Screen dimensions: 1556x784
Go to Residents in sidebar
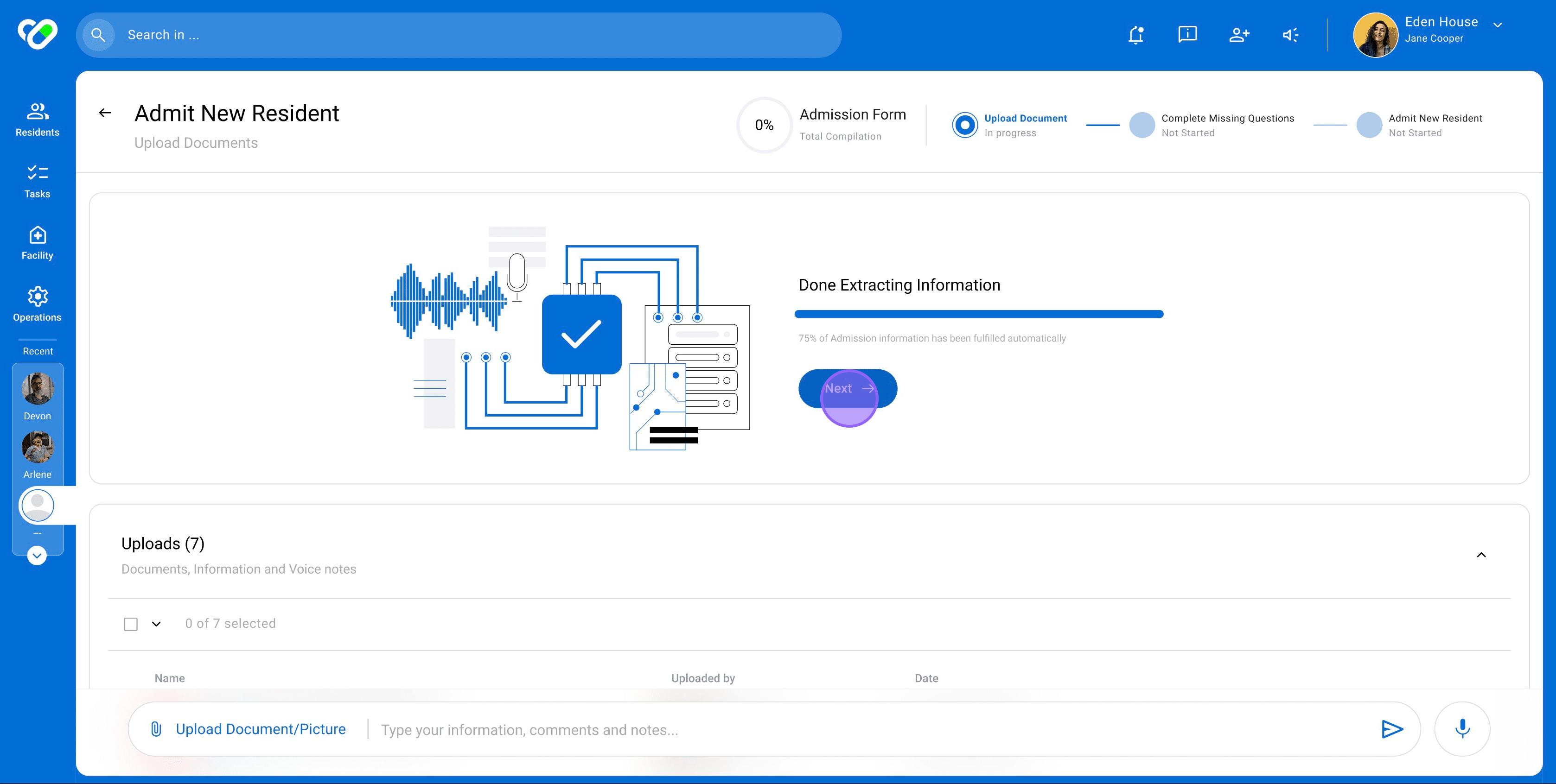[38, 120]
